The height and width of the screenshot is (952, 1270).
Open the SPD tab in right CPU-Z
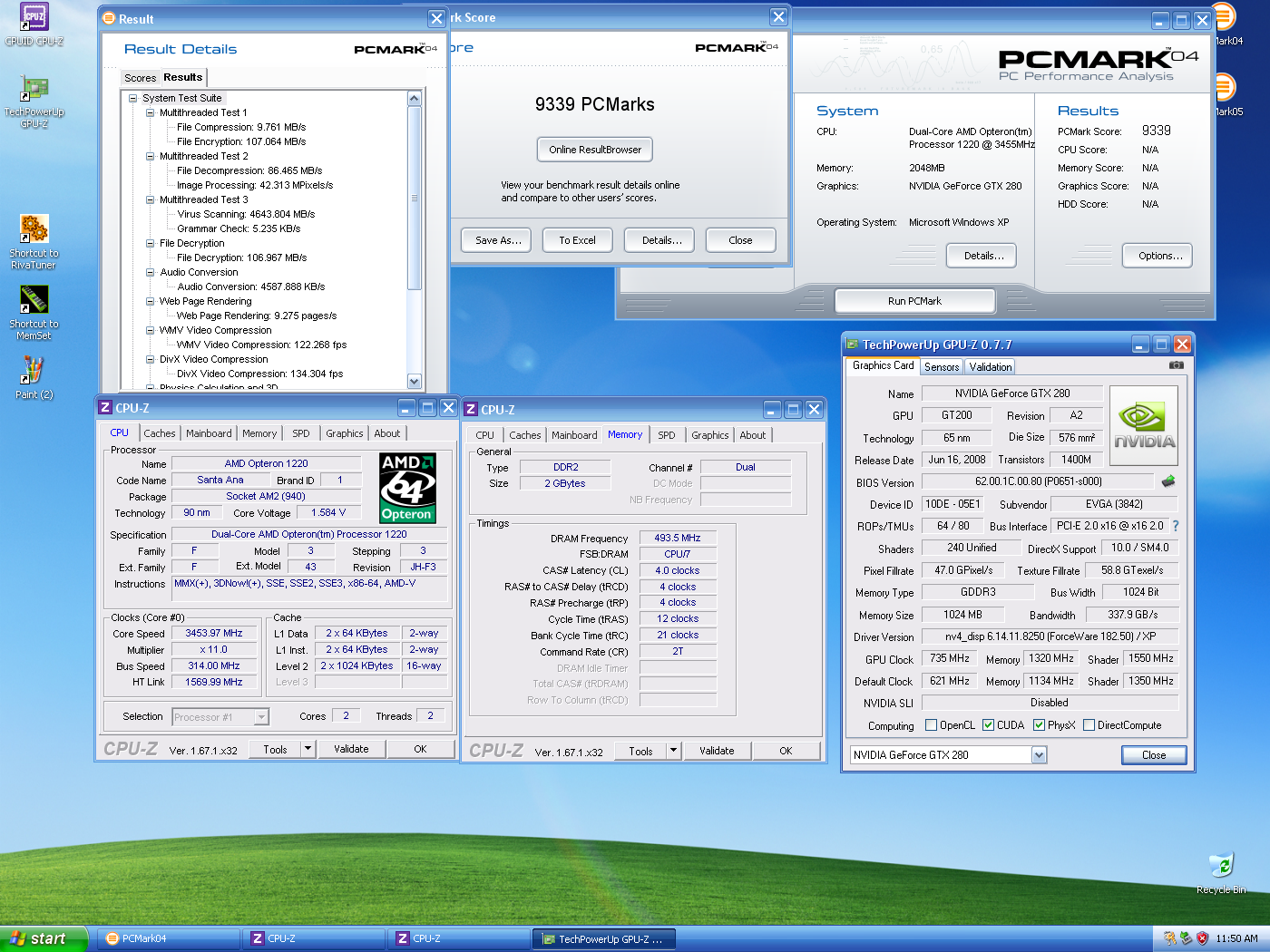tap(667, 435)
